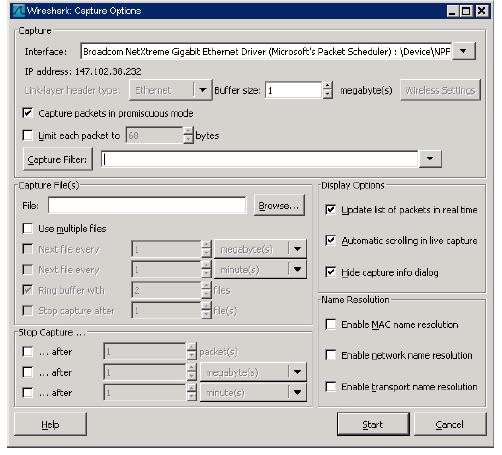This screenshot has width=502, height=455.
Task: Enable Limit each packet to checkbox
Action: tap(28, 135)
